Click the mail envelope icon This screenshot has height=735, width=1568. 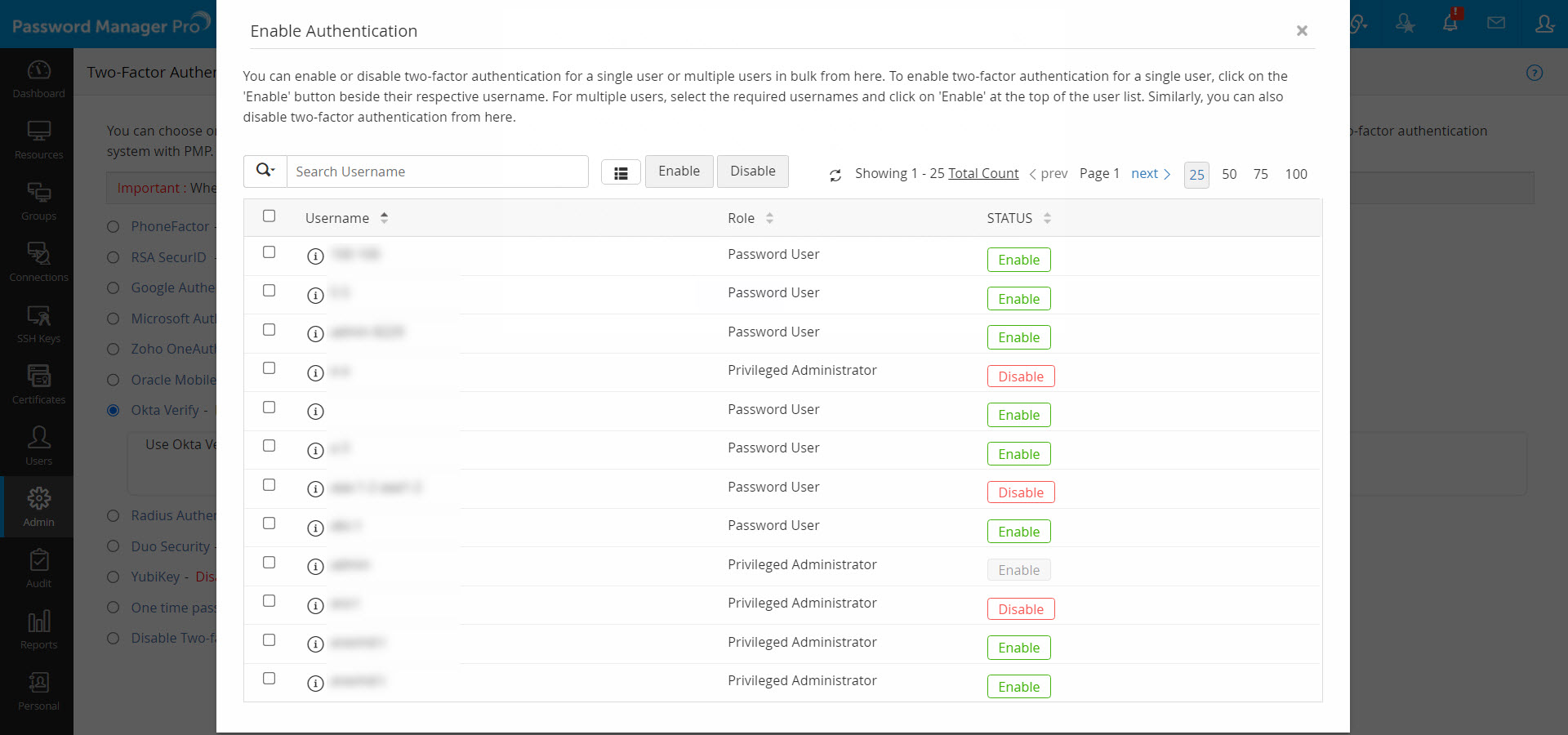[1496, 24]
